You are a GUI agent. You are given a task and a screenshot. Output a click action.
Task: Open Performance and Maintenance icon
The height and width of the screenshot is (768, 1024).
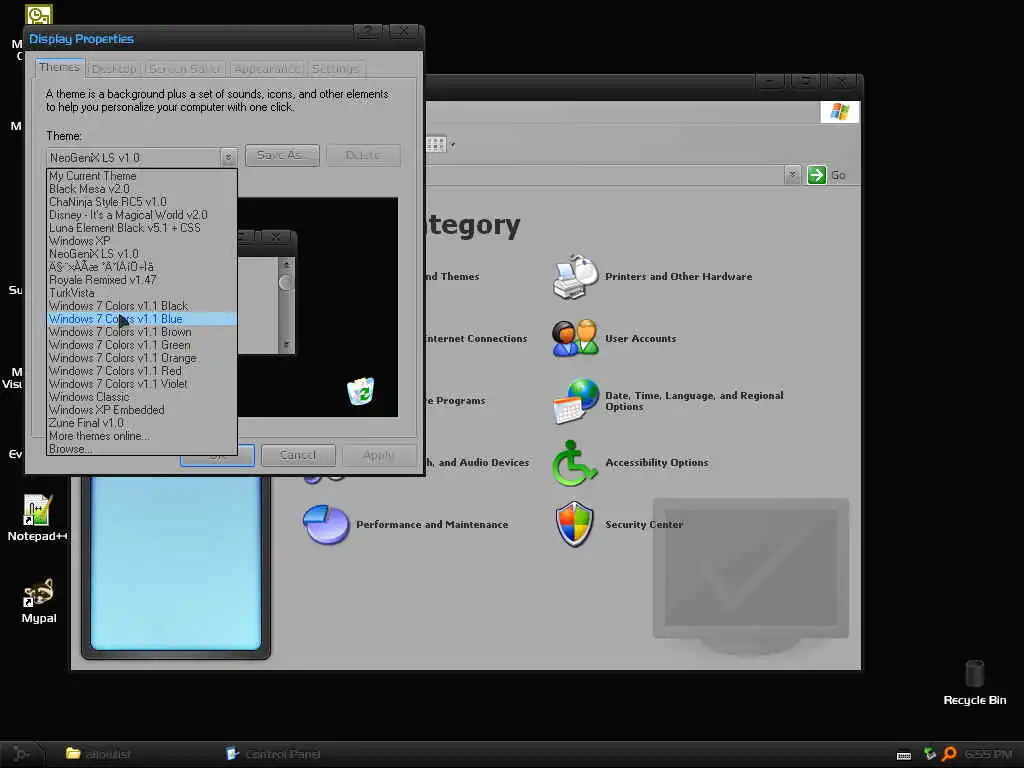tap(326, 524)
